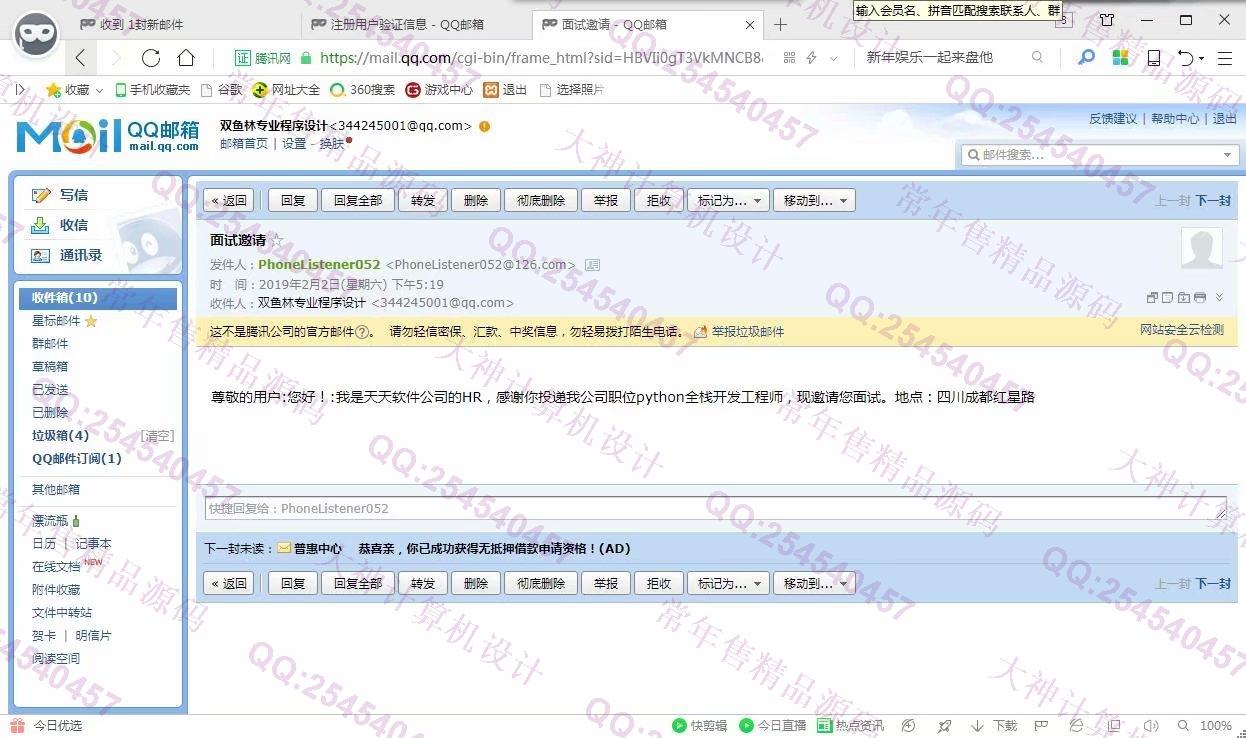Expand the bookmarks bar sidebar toggle
This screenshot has height=738, width=1246.
21,90
